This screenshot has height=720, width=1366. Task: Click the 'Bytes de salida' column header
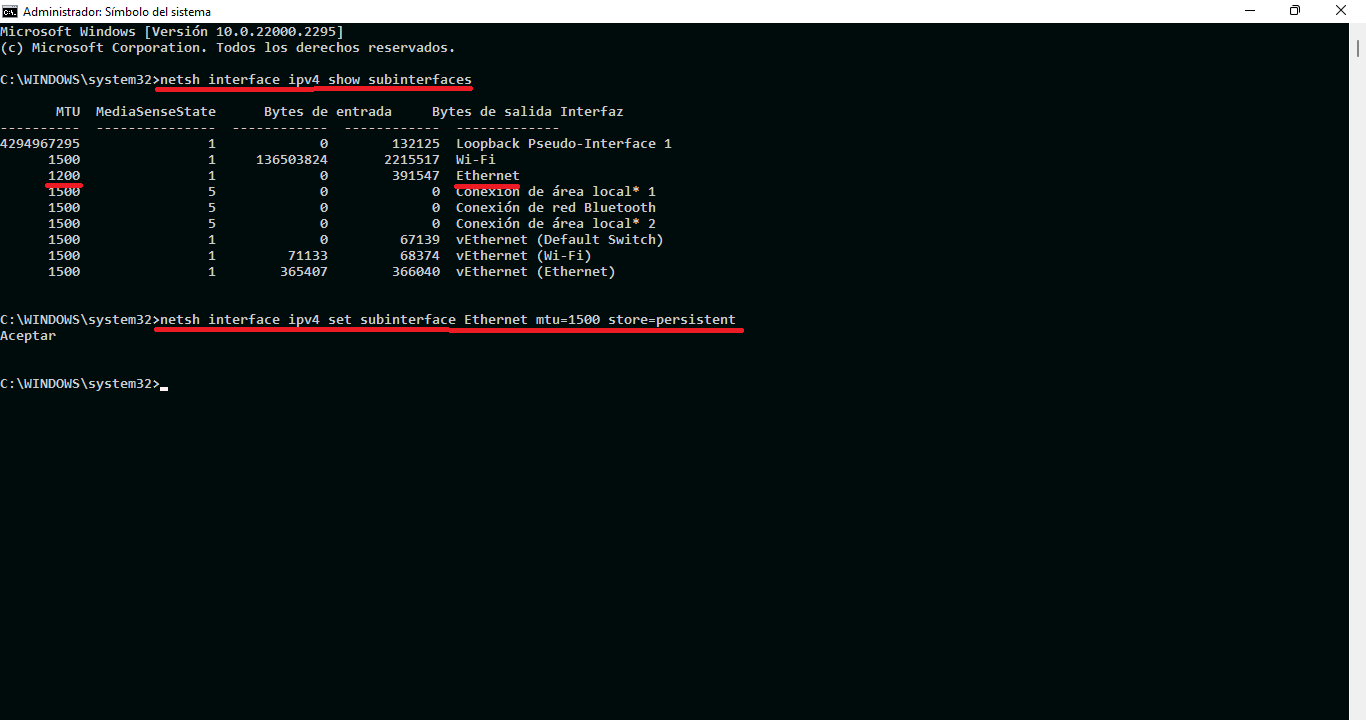tap(492, 111)
